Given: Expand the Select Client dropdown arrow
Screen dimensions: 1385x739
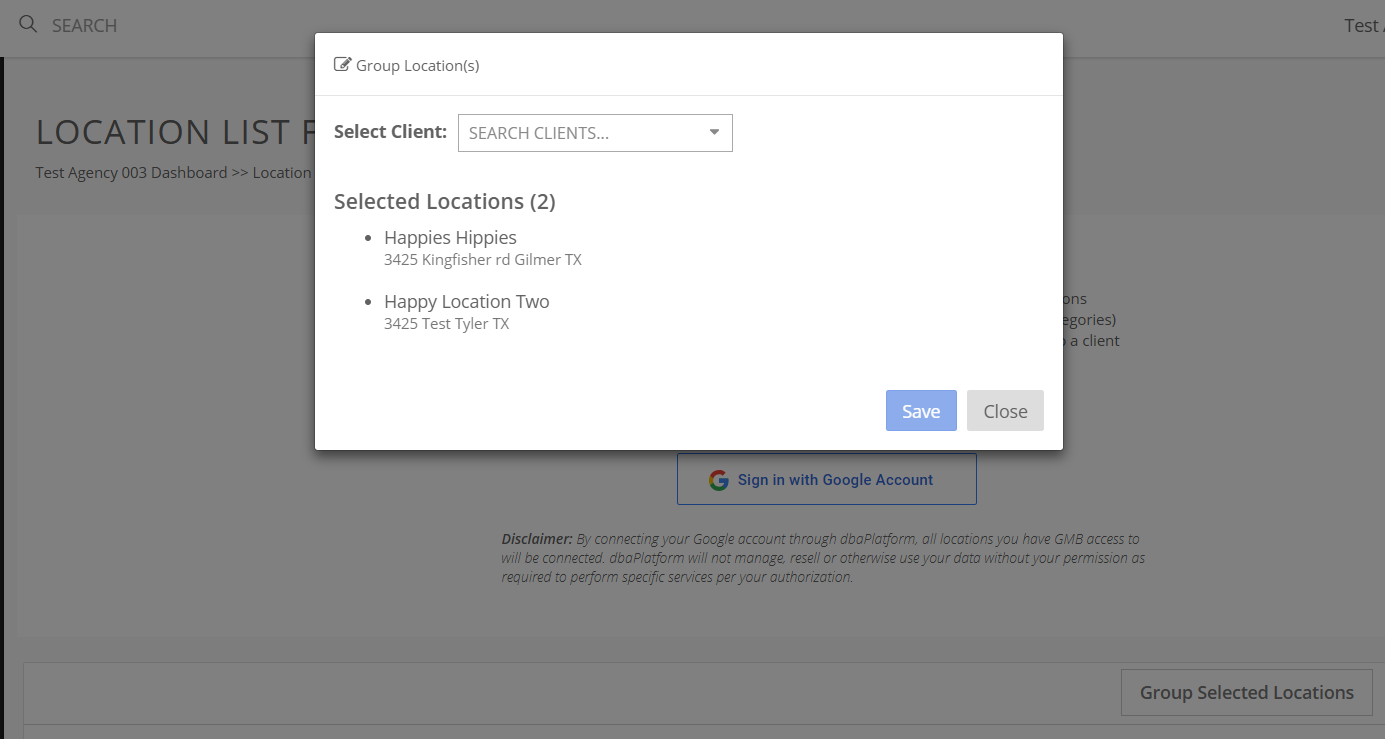Looking at the screenshot, I should pyautogui.click(x=714, y=133).
